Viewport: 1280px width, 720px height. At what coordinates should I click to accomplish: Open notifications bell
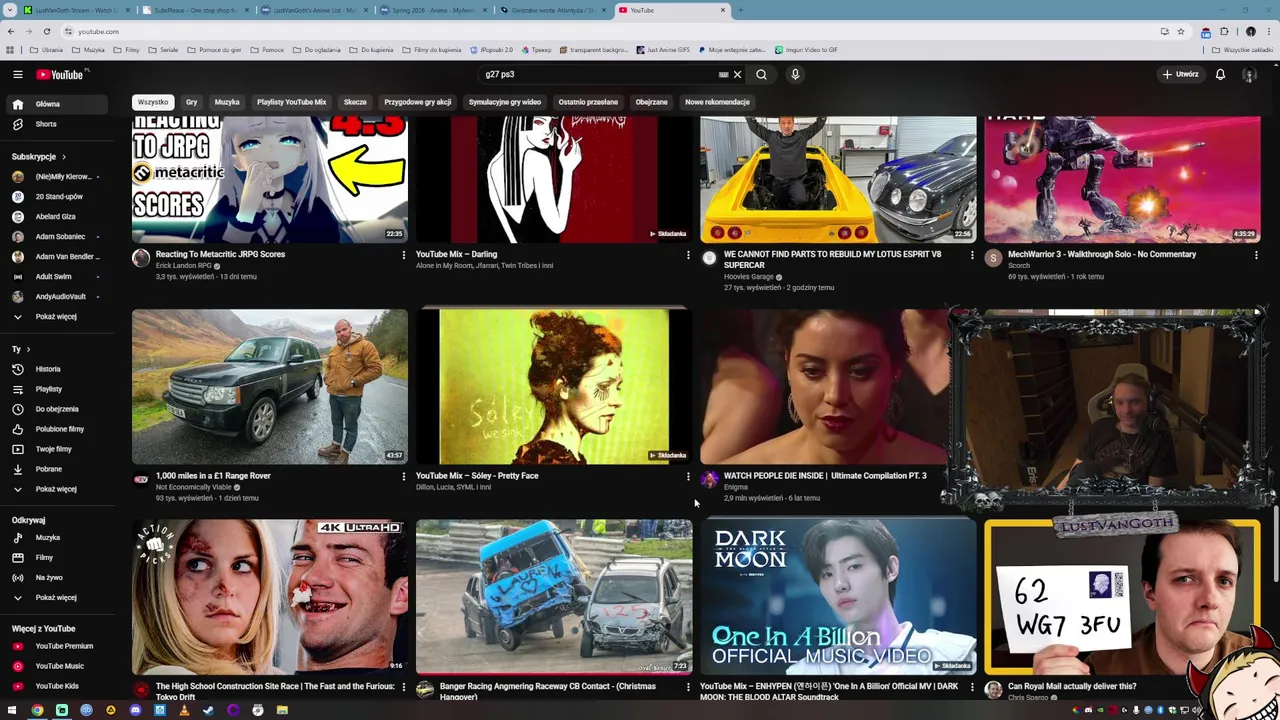point(1220,74)
